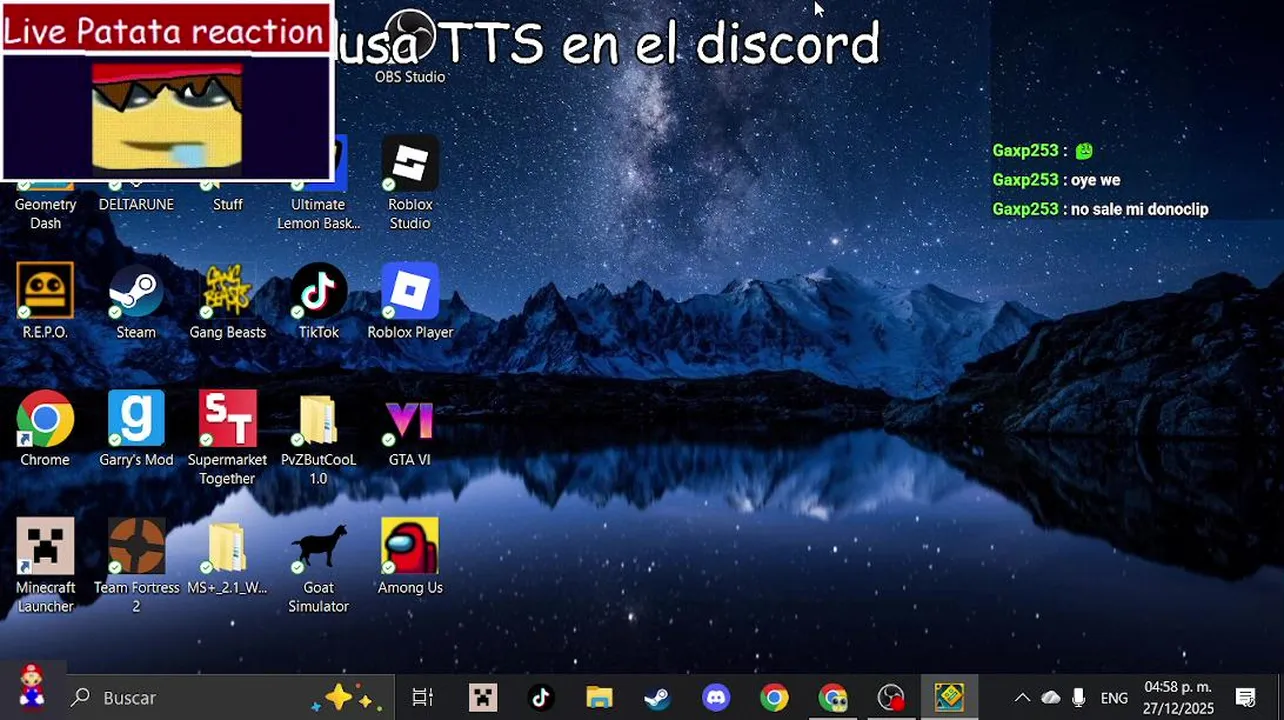Open the Start menu with the Mario icon
1284x720 pixels.
(x=31, y=688)
